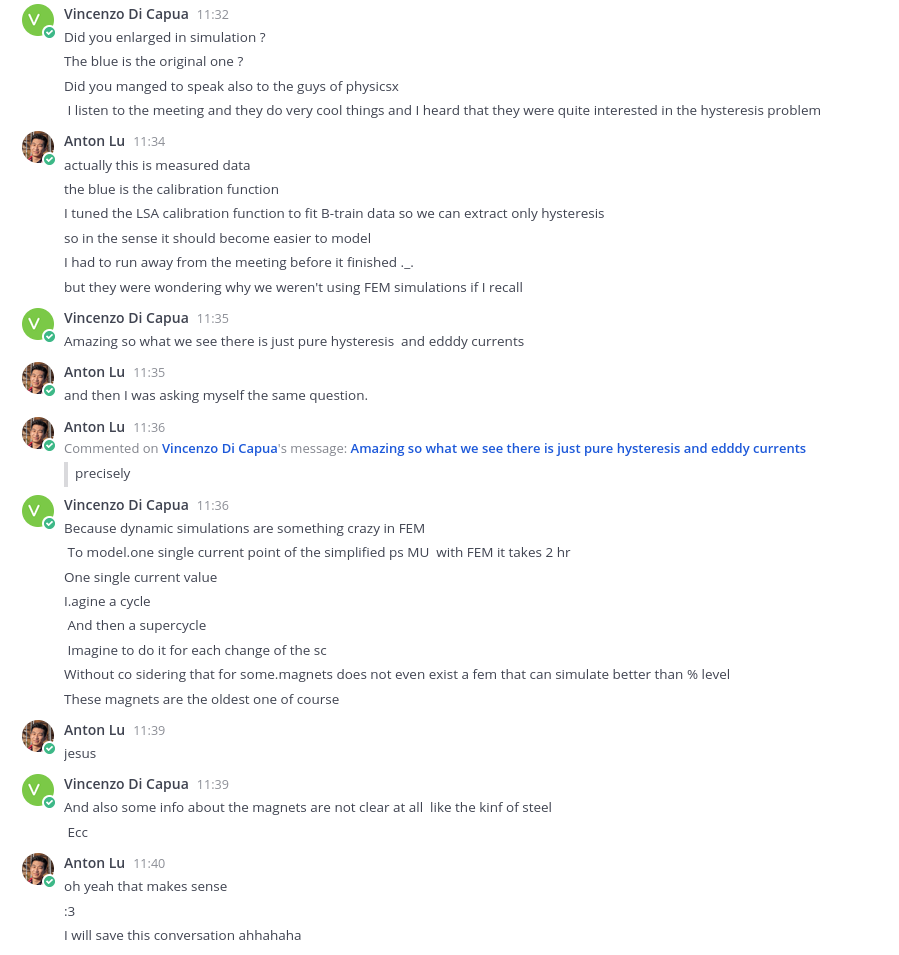Click the quoted reply text "precisely"

[103, 474]
